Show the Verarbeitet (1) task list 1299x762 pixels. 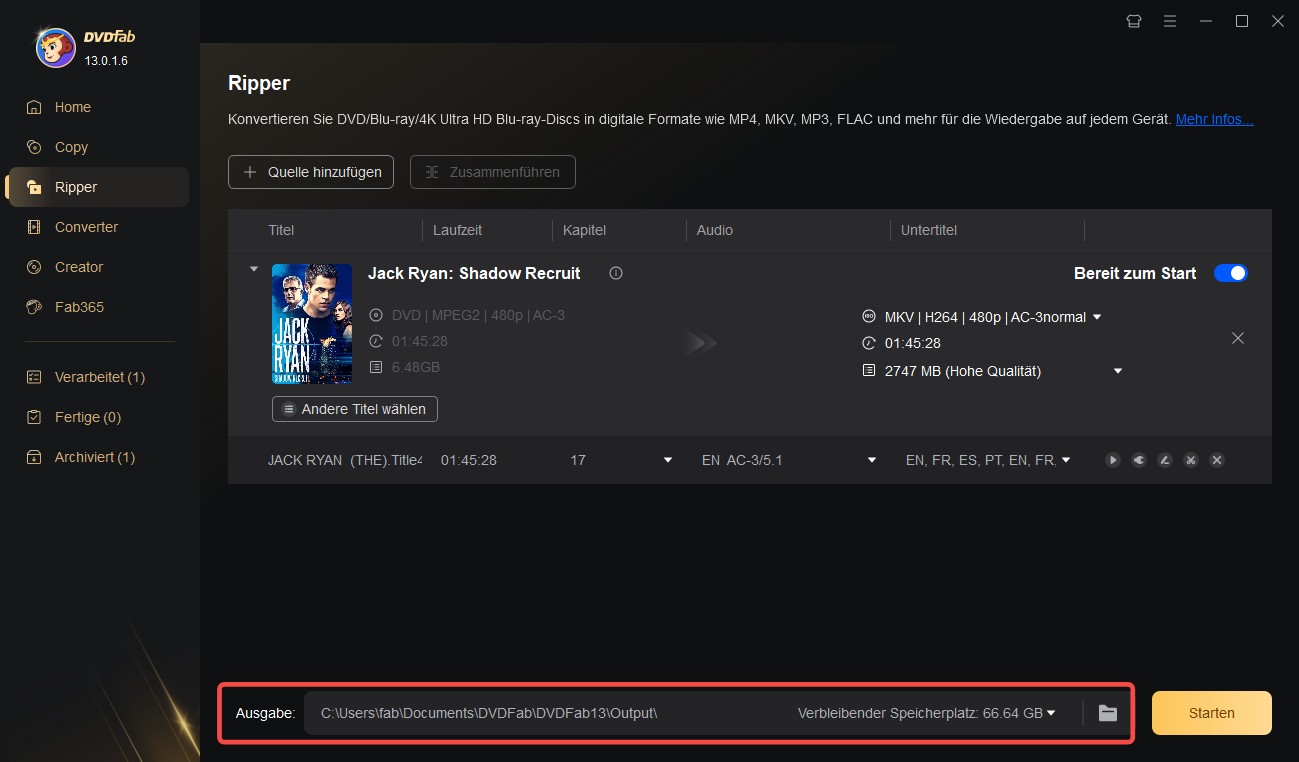pyautogui.click(x=99, y=377)
